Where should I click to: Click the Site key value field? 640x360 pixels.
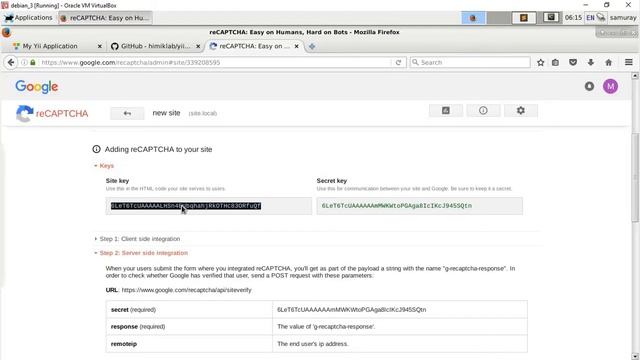click(209, 206)
